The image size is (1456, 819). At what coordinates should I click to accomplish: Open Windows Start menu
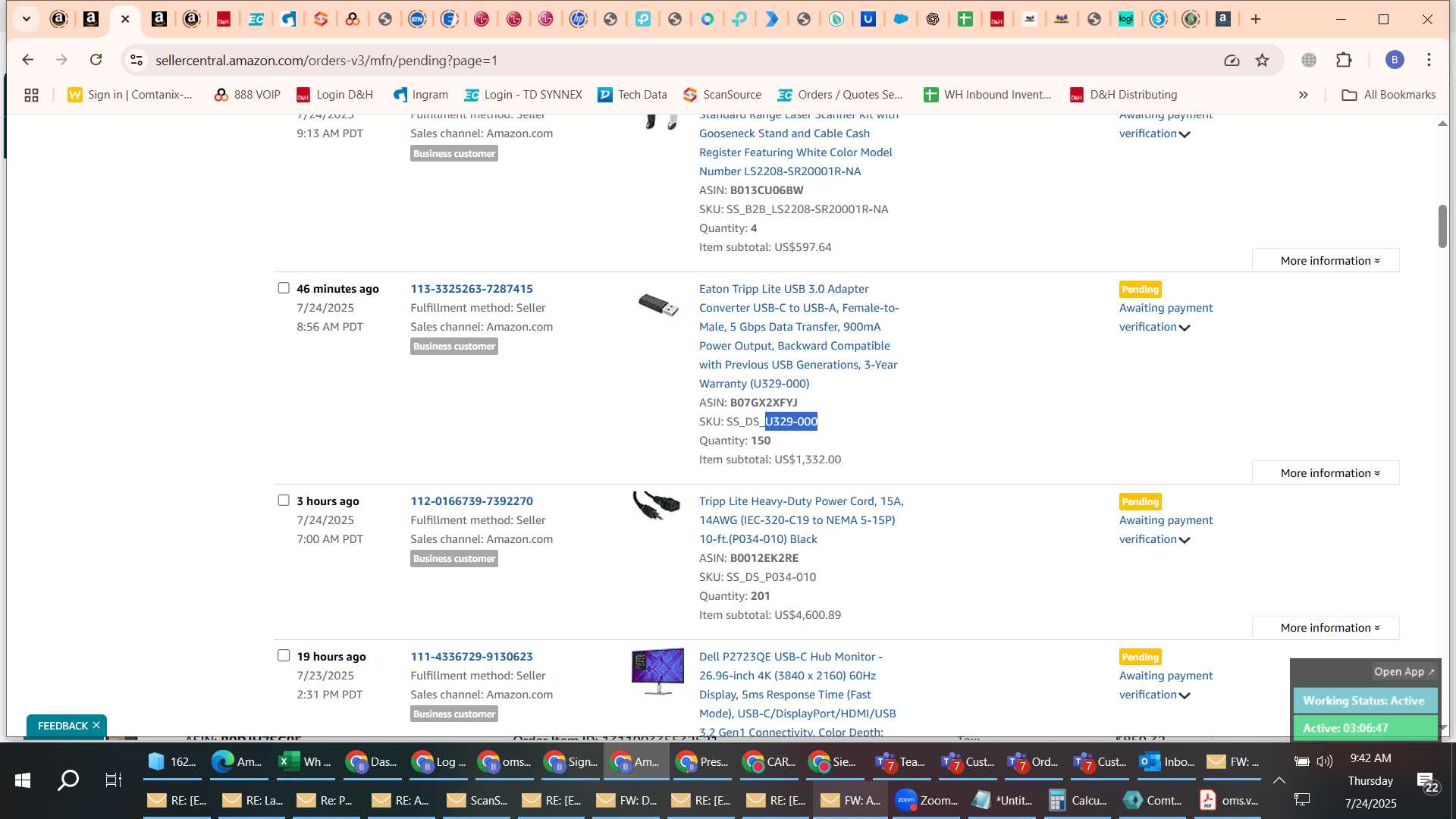tap(23, 780)
